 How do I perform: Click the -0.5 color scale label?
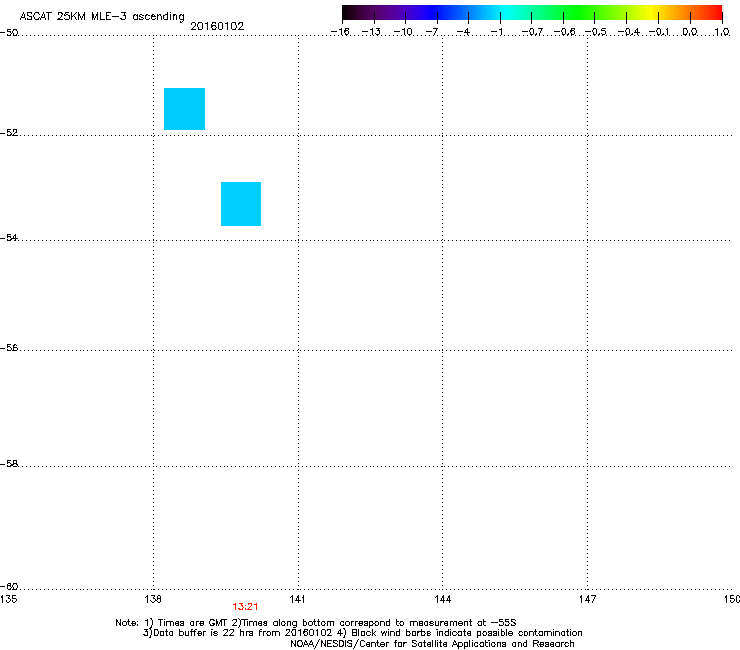[x=596, y=32]
